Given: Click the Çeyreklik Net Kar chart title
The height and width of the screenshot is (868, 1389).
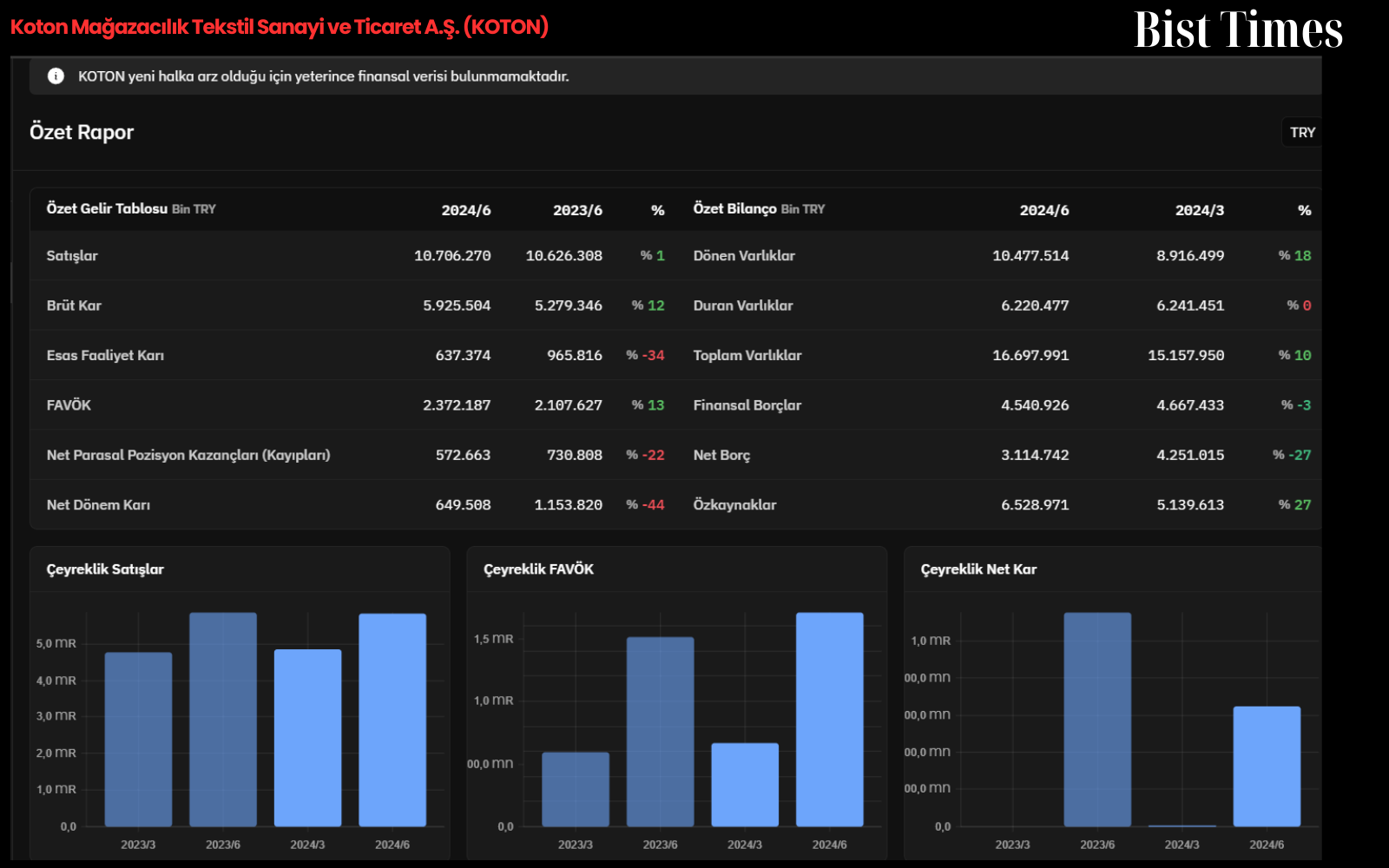Looking at the screenshot, I should tap(978, 569).
